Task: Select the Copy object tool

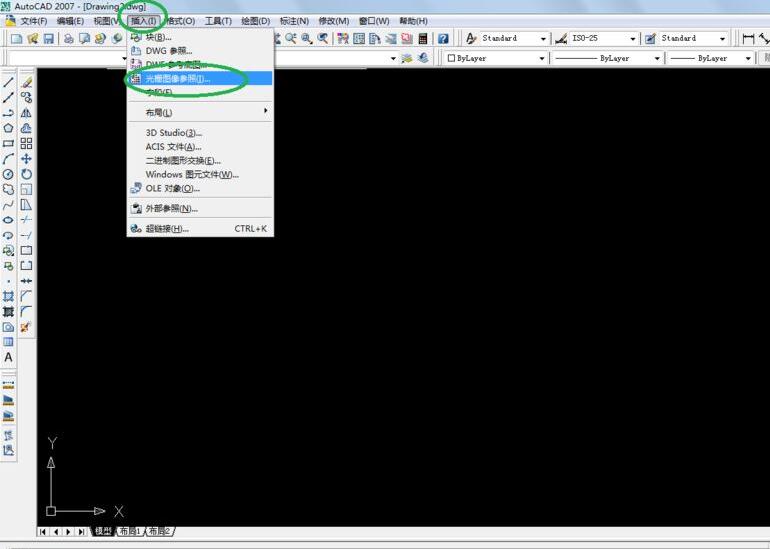Action: [x=27, y=97]
